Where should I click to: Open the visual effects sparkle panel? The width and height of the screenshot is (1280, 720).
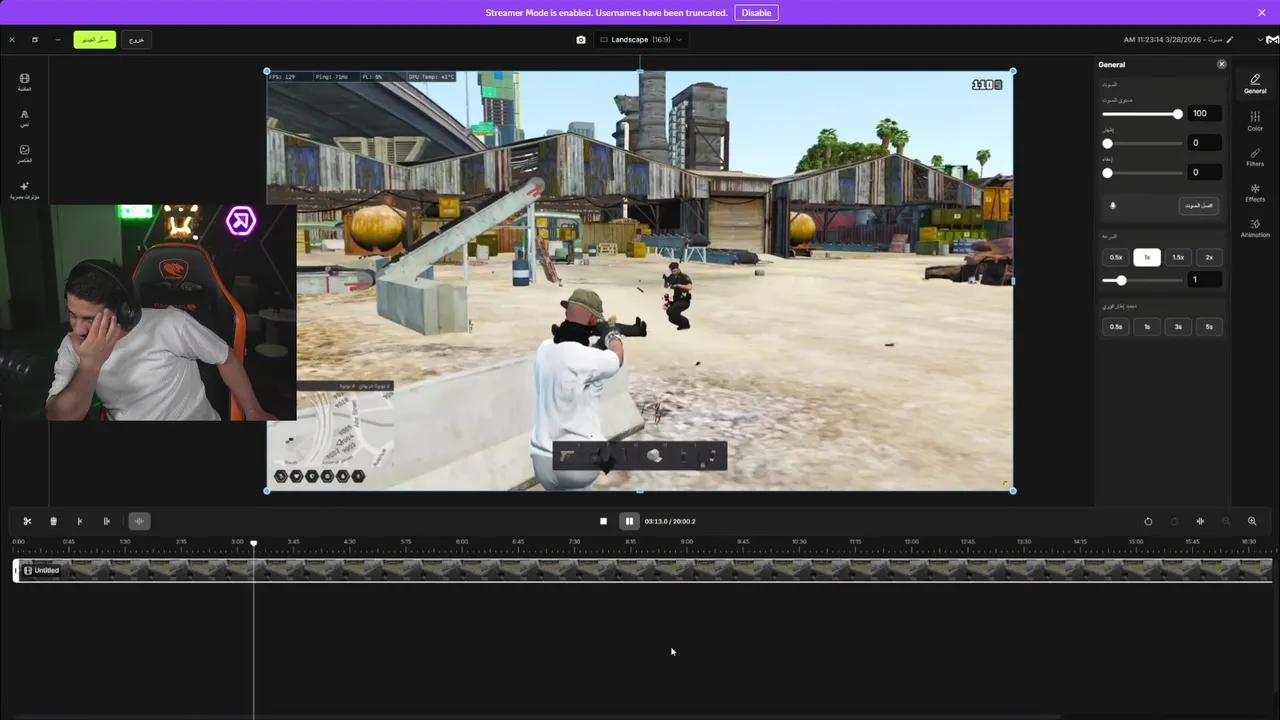(x=24, y=190)
